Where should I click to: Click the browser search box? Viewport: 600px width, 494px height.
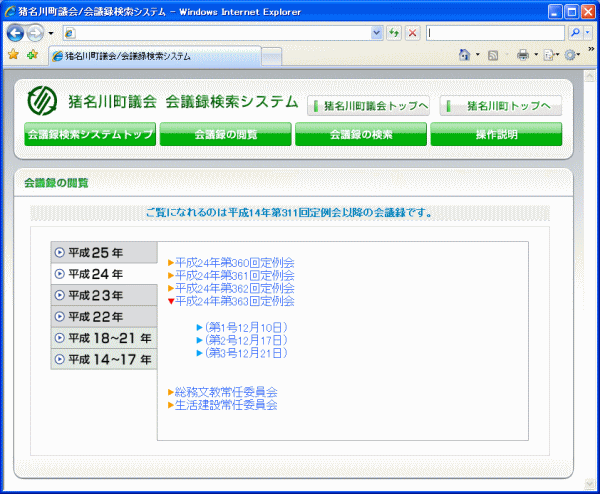click(495, 33)
